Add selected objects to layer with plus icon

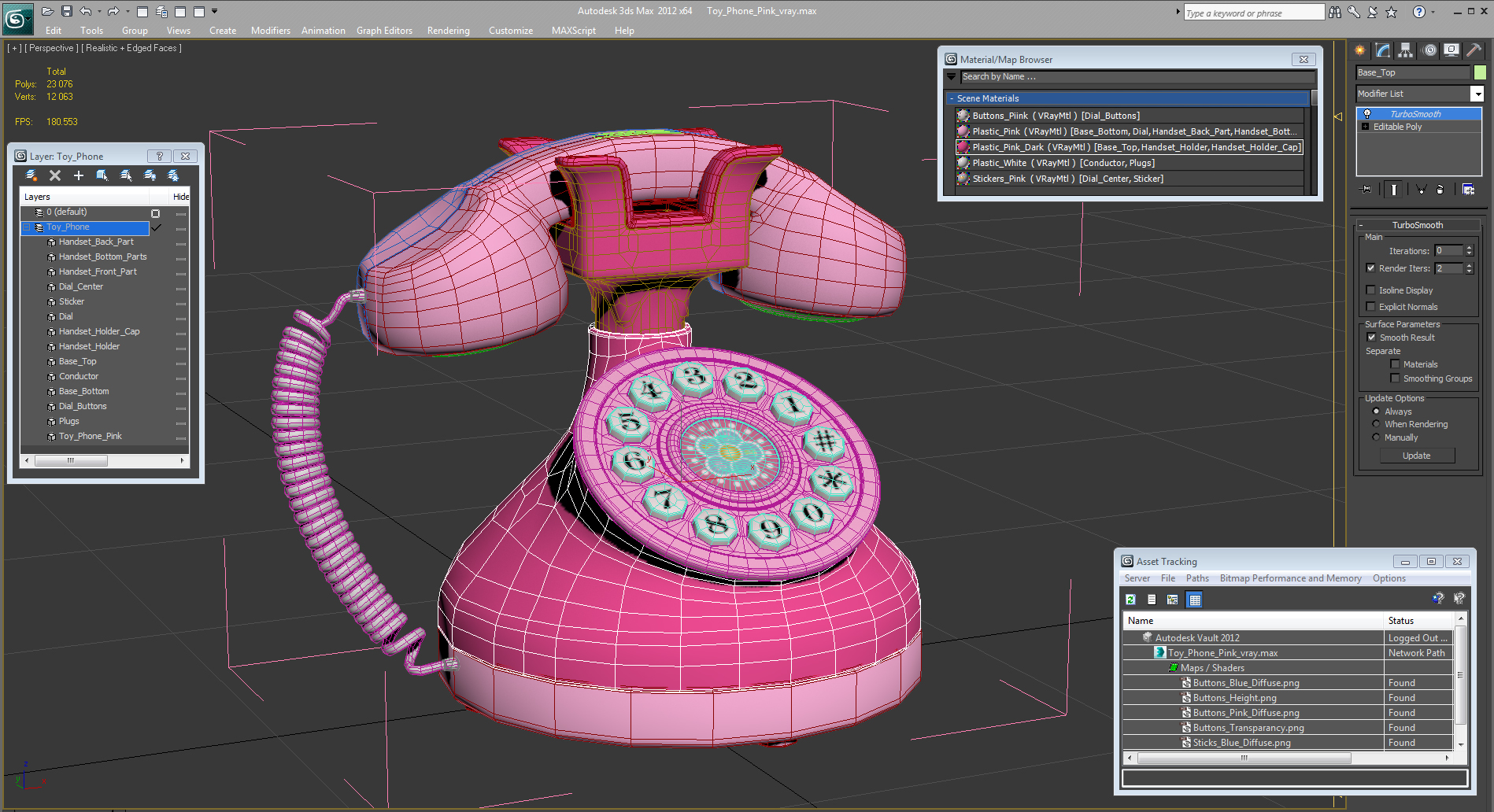pyautogui.click(x=79, y=175)
